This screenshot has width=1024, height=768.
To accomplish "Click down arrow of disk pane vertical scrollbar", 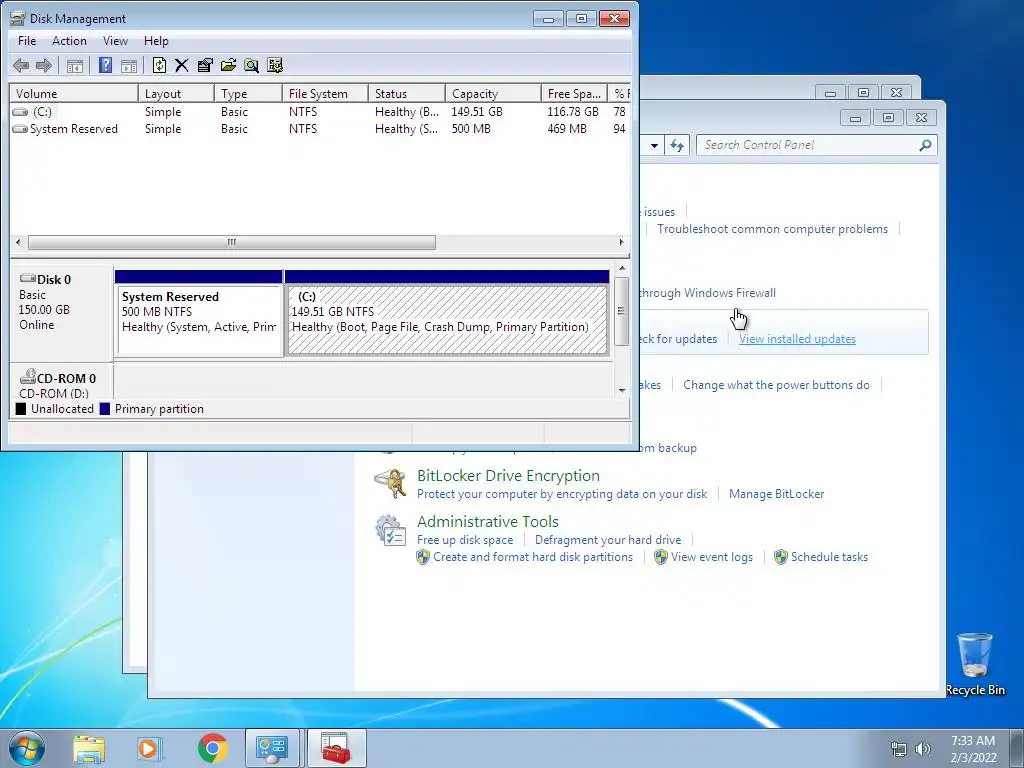I will pyautogui.click(x=622, y=391).
